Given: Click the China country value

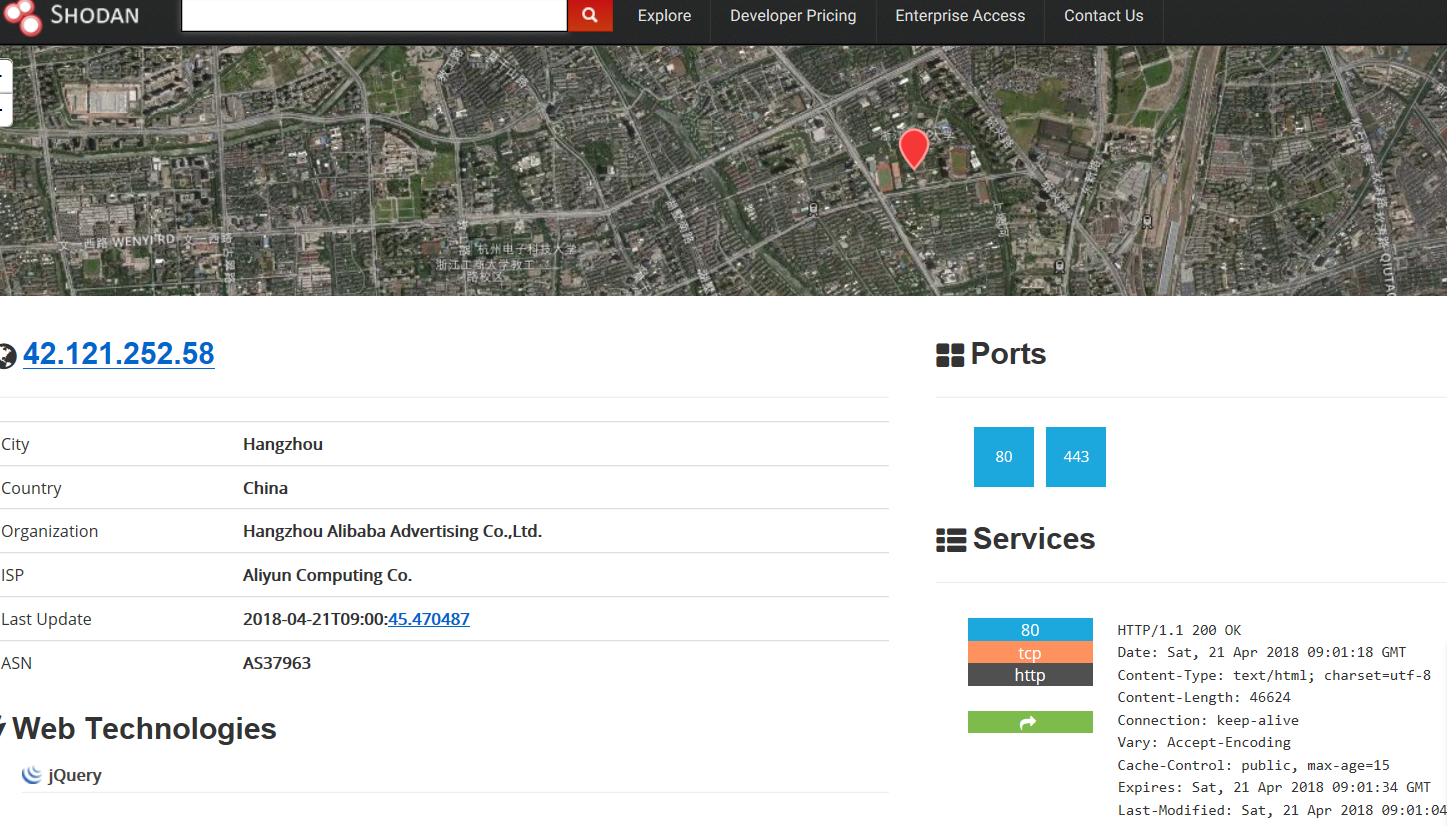Looking at the screenshot, I should pyautogui.click(x=265, y=488).
